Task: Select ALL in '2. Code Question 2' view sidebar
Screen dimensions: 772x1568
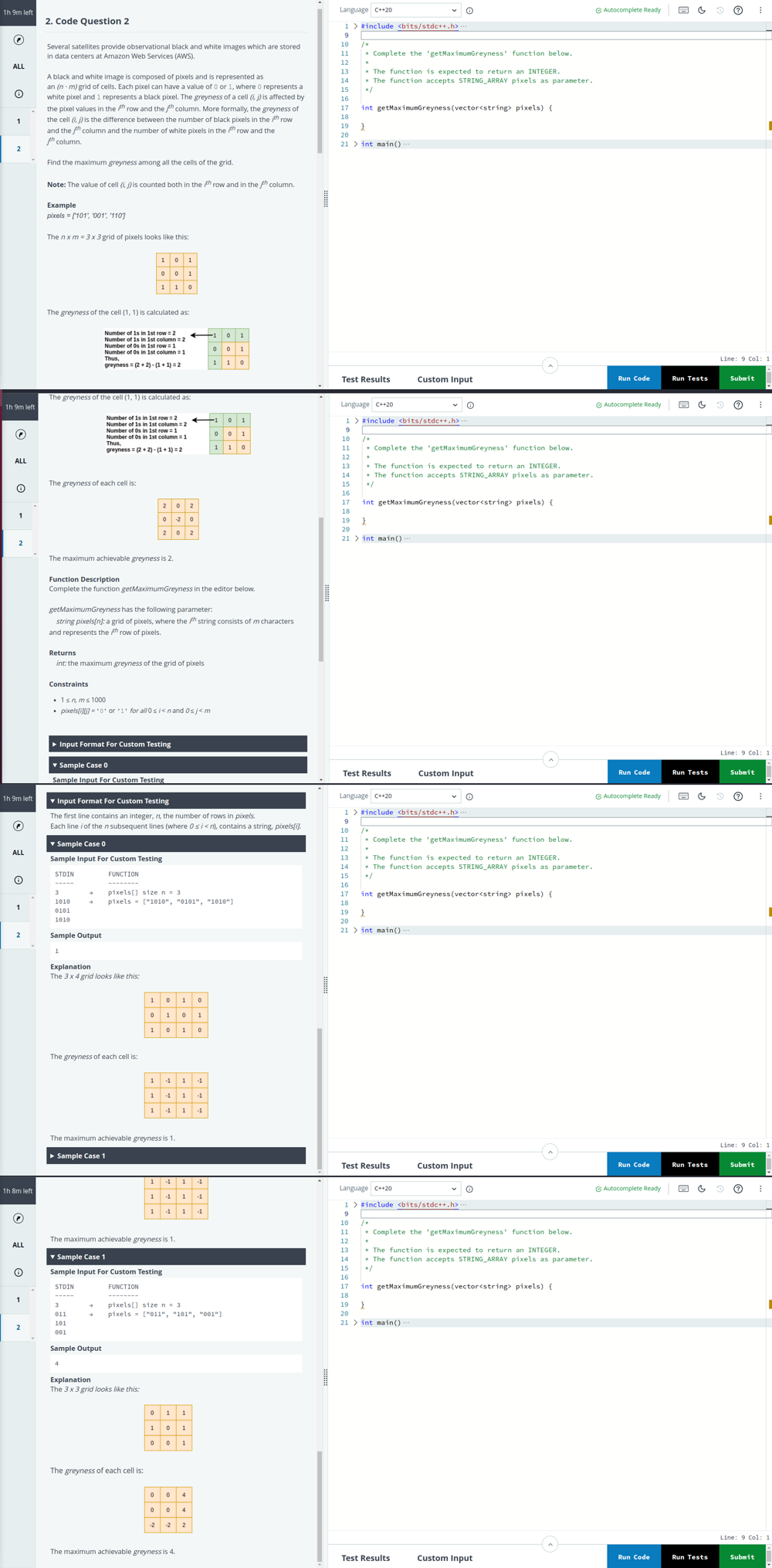Action: [19, 66]
